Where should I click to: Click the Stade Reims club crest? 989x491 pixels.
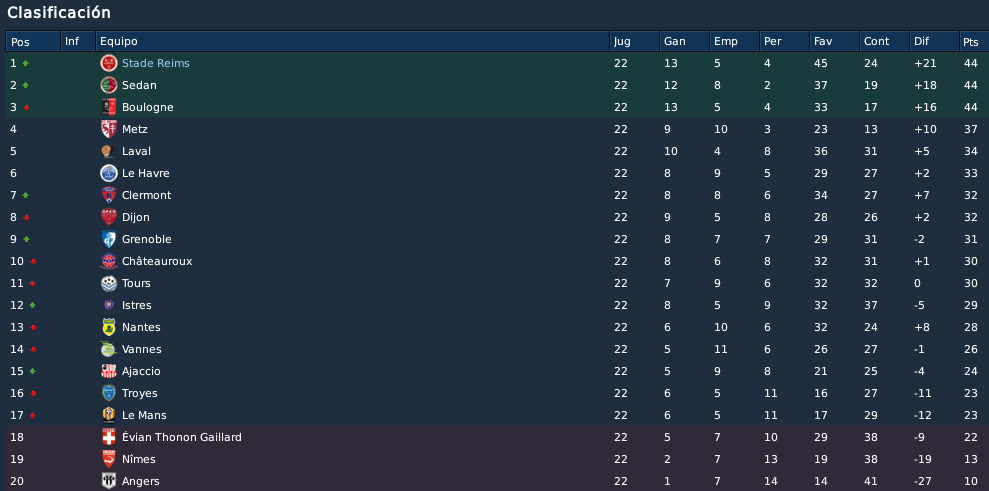click(x=108, y=63)
